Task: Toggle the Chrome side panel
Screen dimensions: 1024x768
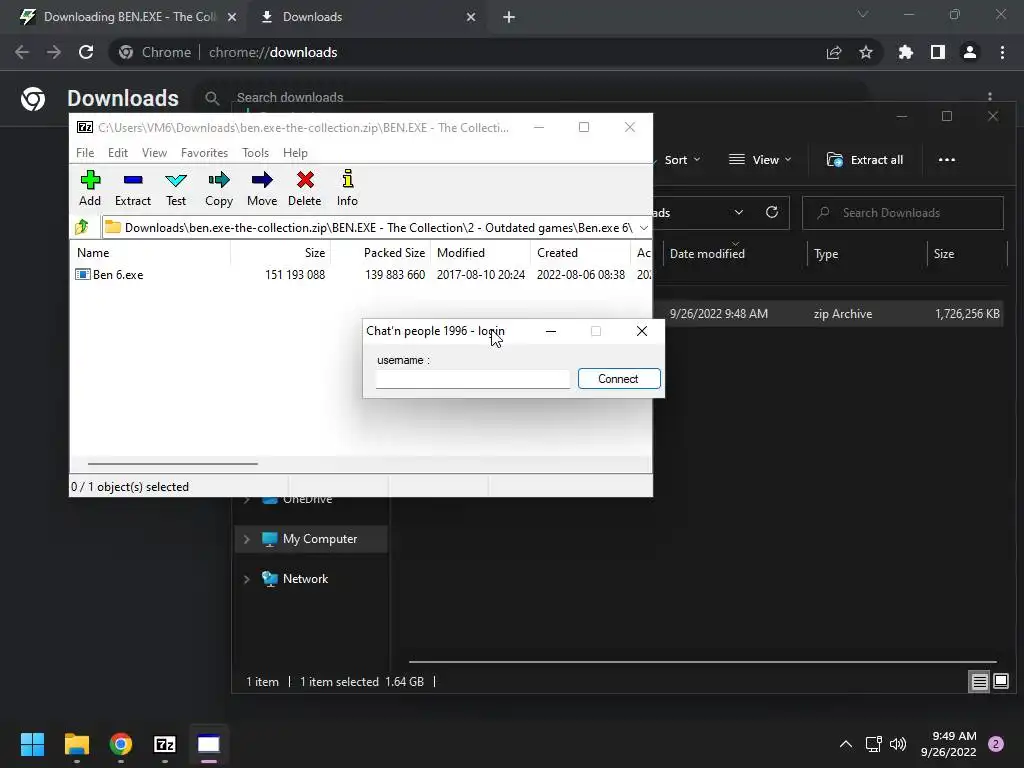Action: [x=938, y=52]
